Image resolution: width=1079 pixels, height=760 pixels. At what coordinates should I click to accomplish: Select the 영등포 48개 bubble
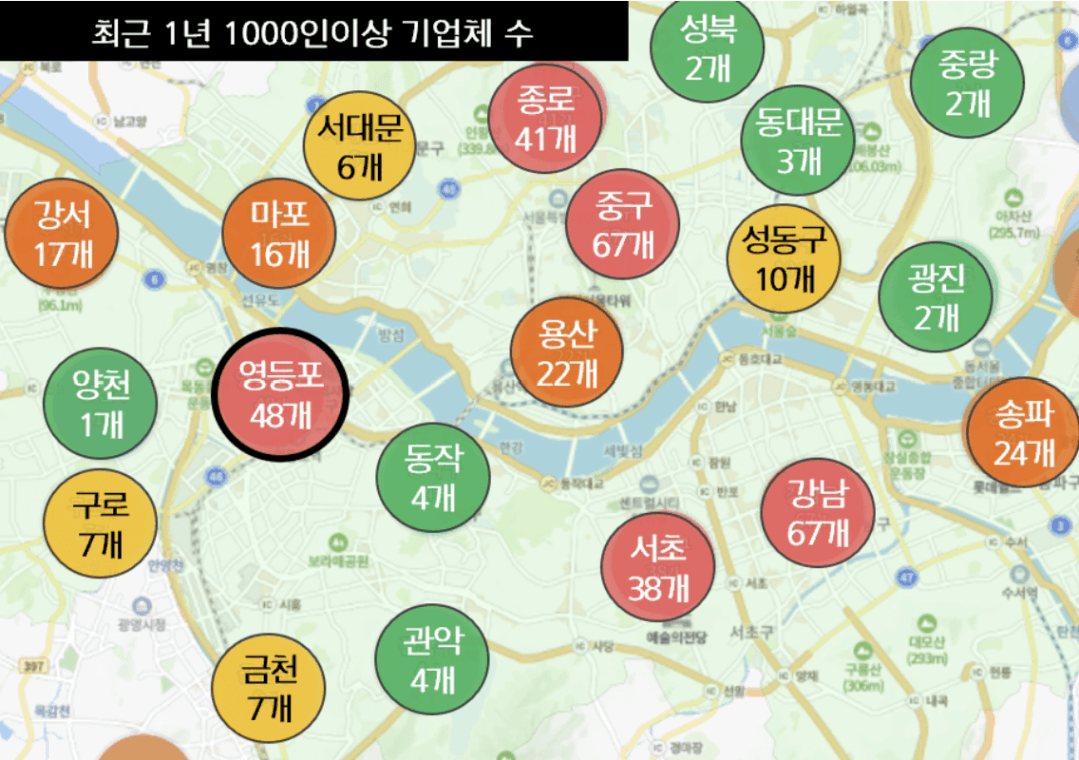click(280, 394)
